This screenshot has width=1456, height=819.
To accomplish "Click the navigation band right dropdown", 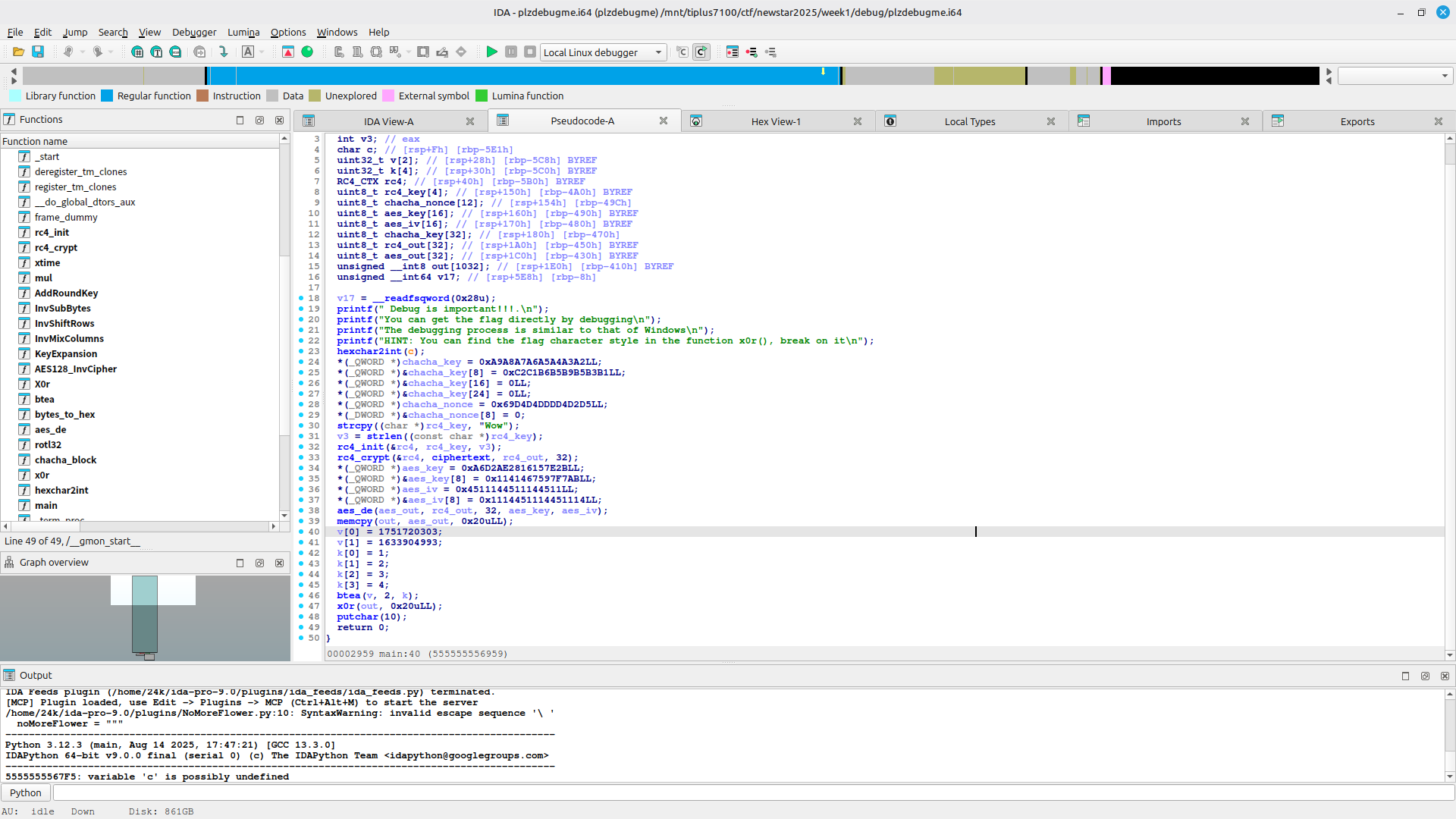I will 1394,76.
